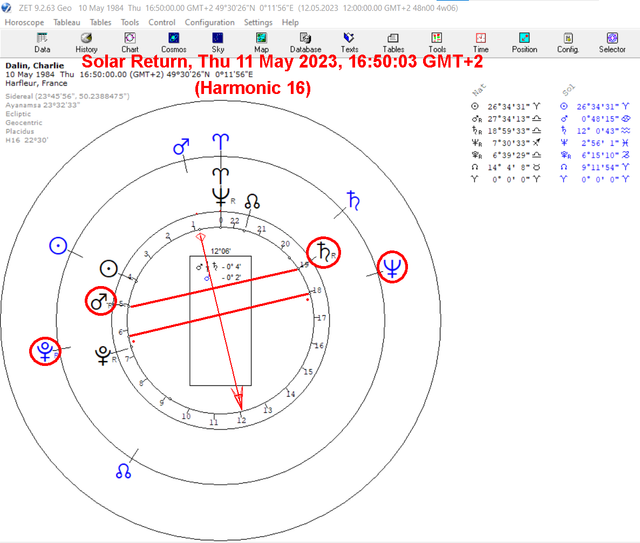
Task: Open the Data toolbar button
Action: (x=42, y=43)
